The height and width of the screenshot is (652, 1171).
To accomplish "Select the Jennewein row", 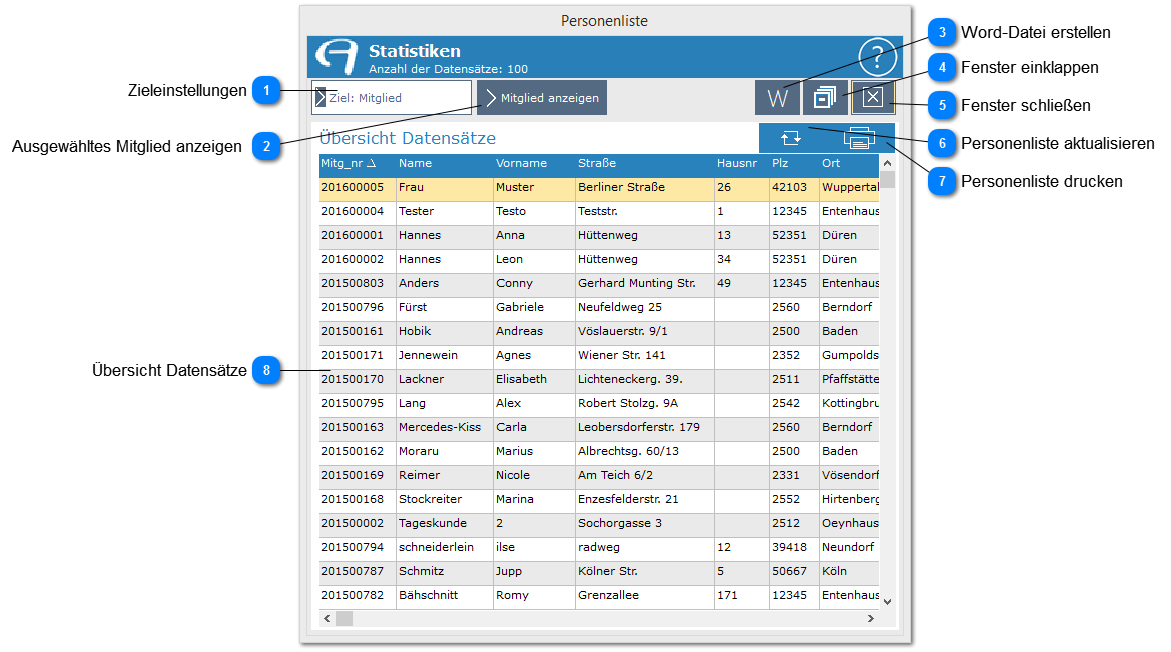I will (599, 356).
